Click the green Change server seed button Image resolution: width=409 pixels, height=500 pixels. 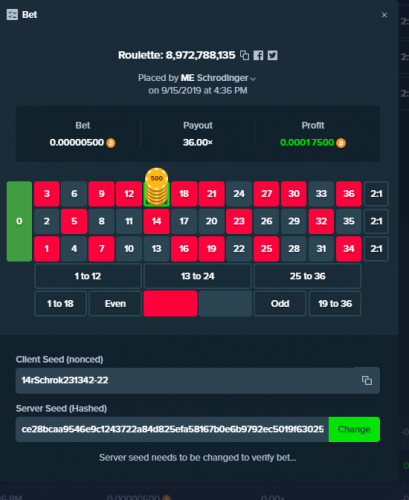click(354, 429)
